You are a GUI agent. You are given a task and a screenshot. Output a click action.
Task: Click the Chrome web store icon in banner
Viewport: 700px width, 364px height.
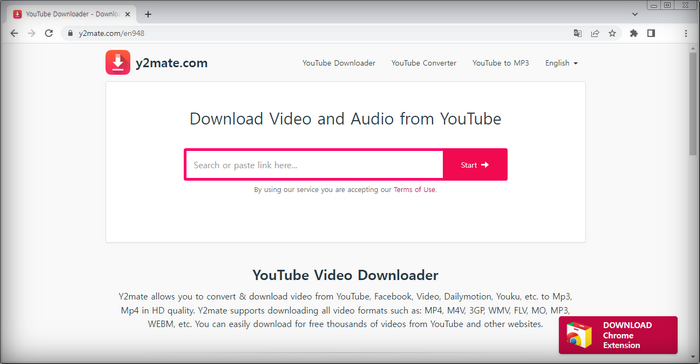pyautogui.click(x=579, y=335)
